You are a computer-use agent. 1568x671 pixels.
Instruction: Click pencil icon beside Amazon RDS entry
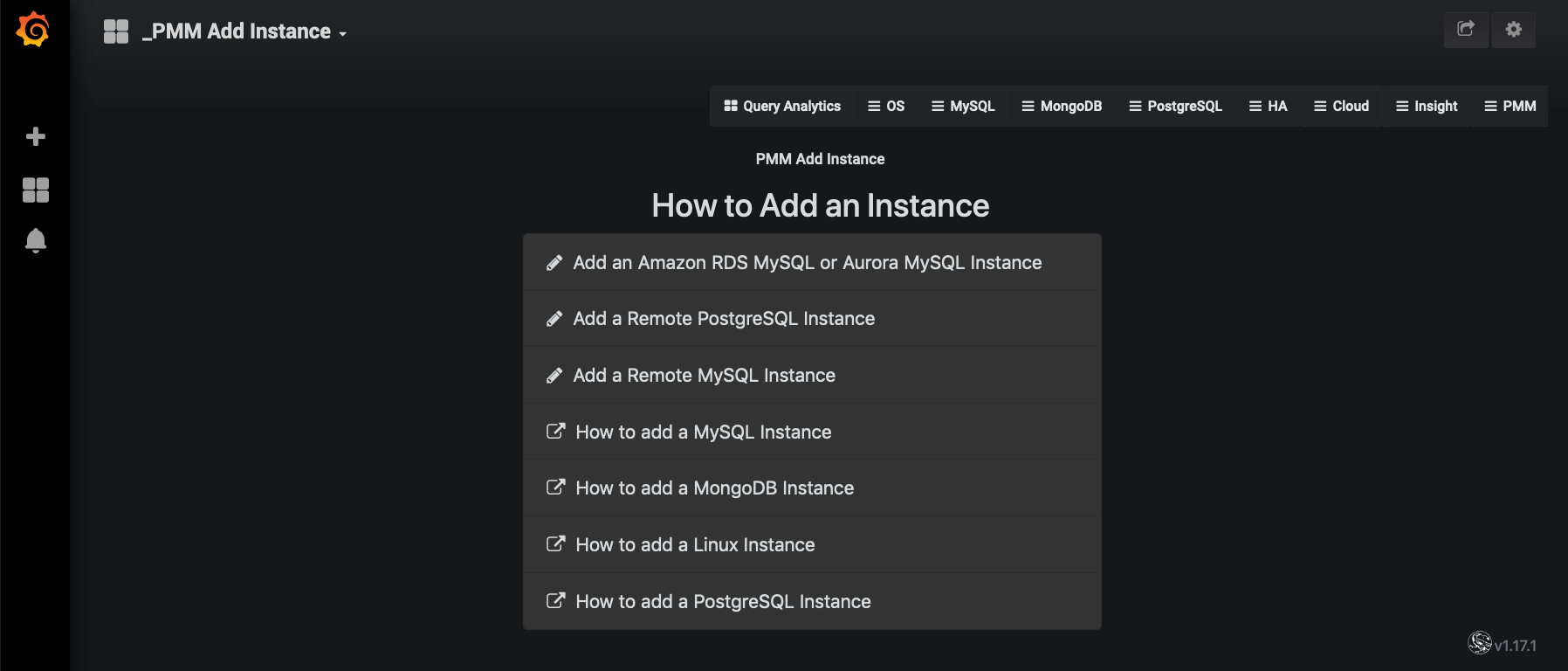point(554,263)
